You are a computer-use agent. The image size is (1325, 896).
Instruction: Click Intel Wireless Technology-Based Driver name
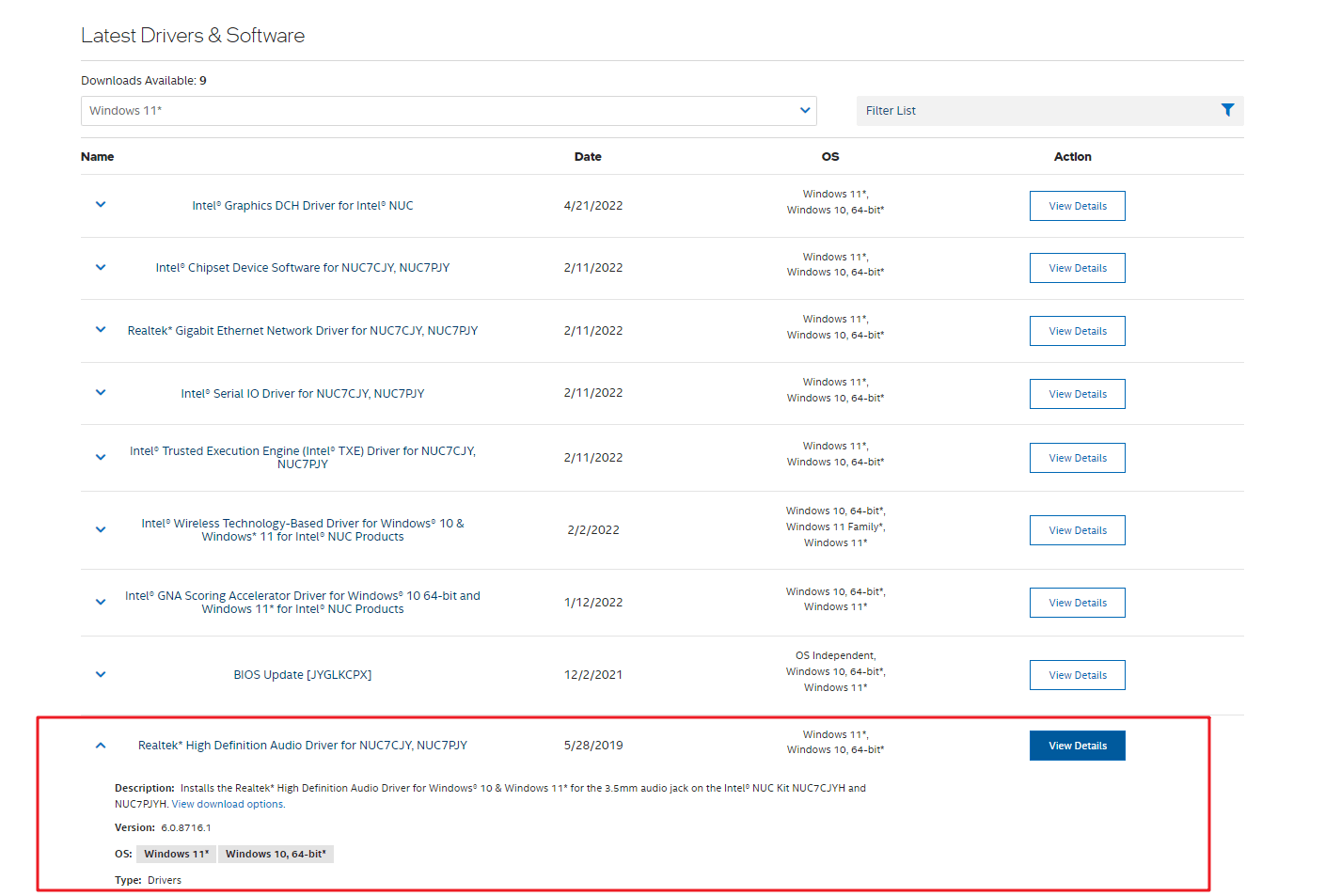point(303,530)
